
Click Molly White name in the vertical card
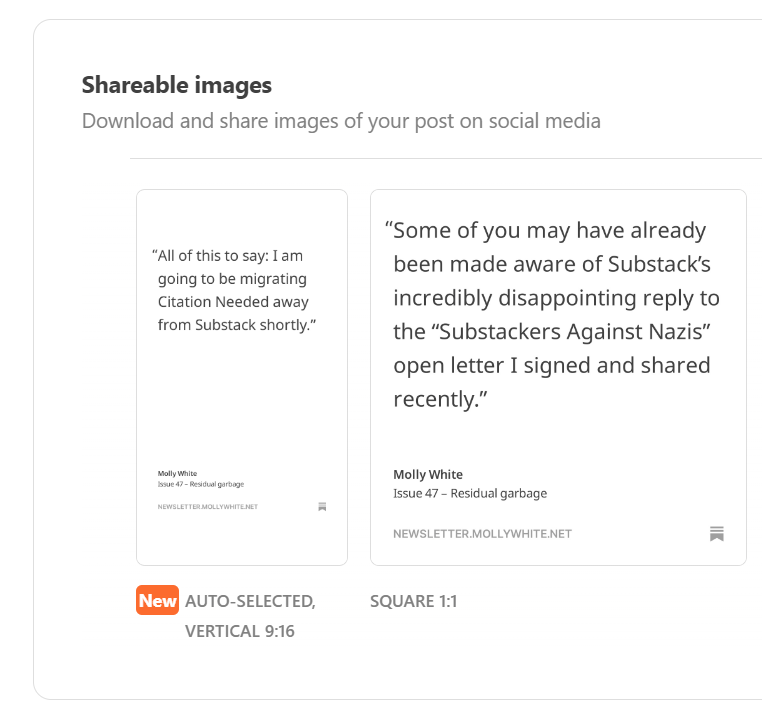[x=177, y=473]
